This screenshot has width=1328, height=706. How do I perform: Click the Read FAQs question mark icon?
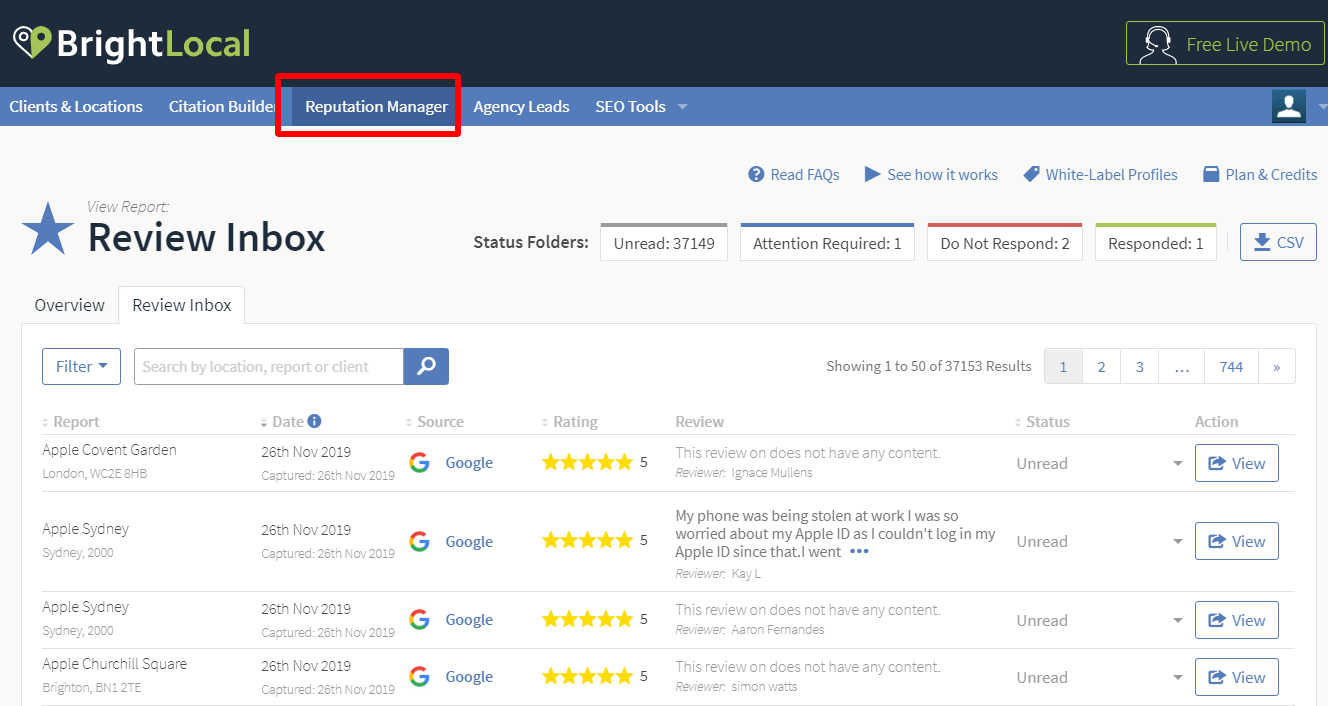756,175
